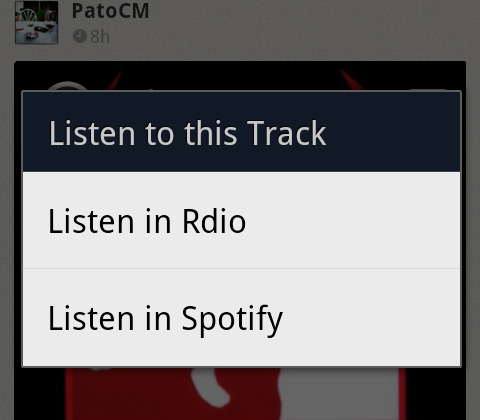Click the 8h timestamp text
The width and height of the screenshot is (480, 420).
(x=100, y=36)
